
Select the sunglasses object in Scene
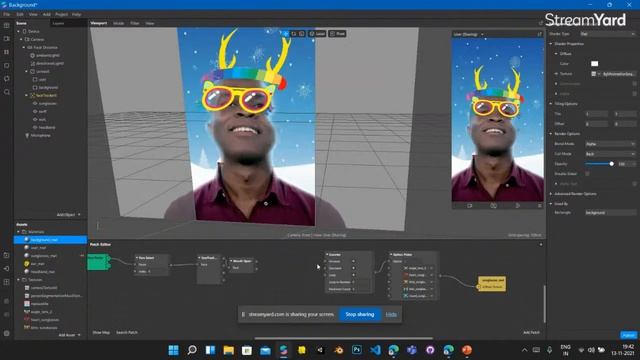[x=47, y=104]
